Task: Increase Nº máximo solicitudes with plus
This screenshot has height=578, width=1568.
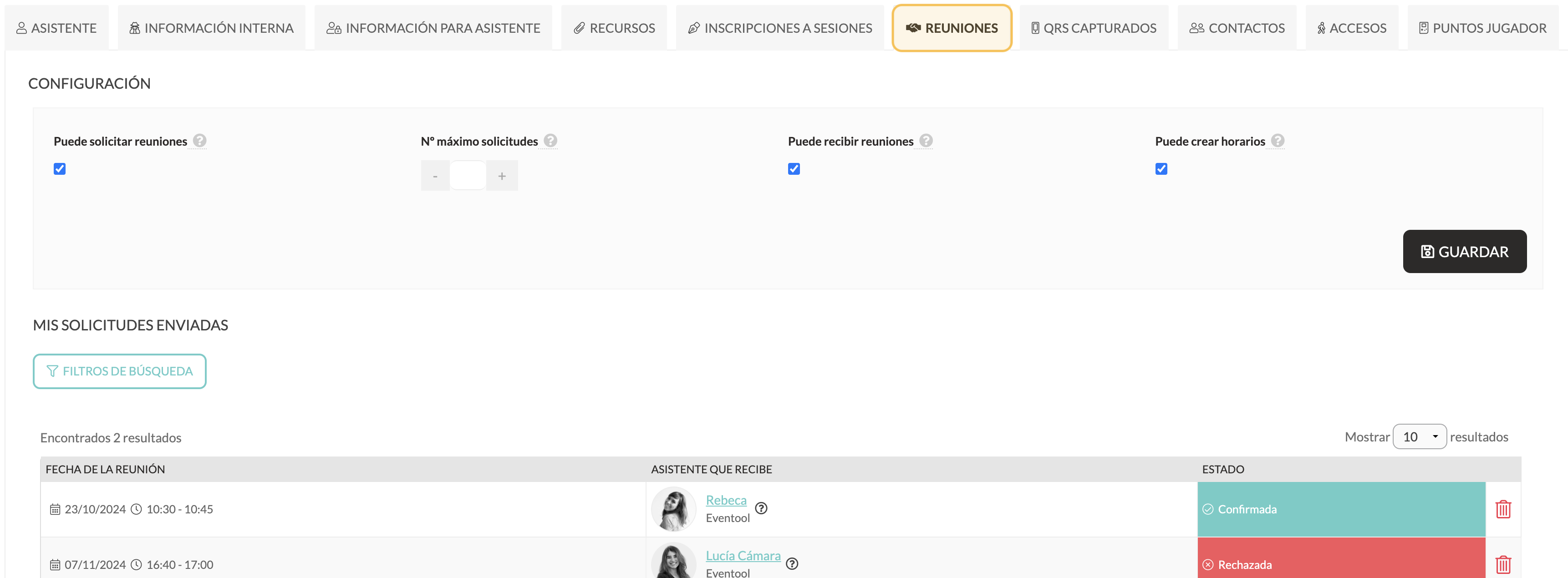Action: (x=502, y=176)
